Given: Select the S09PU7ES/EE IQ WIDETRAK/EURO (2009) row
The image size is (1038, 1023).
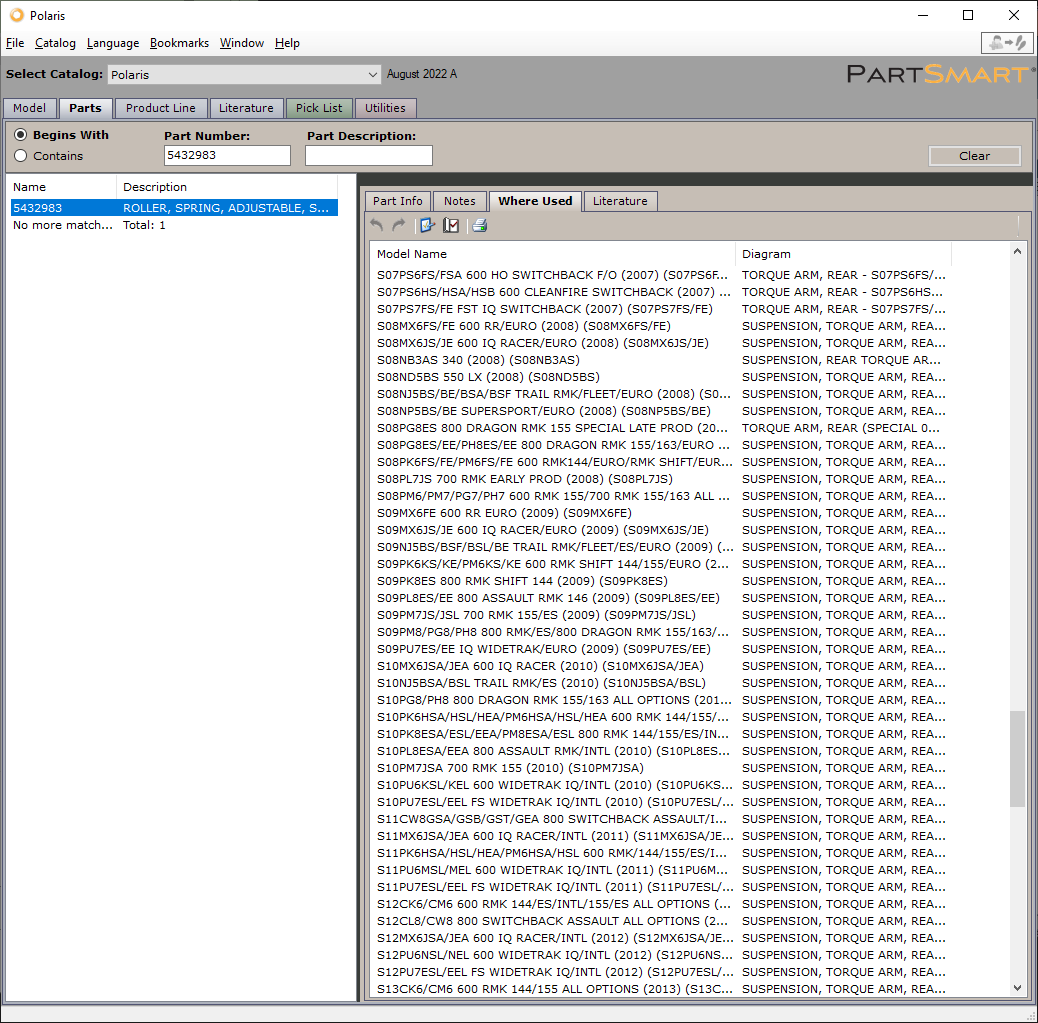Looking at the screenshot, I should click(x=661, y=650).
